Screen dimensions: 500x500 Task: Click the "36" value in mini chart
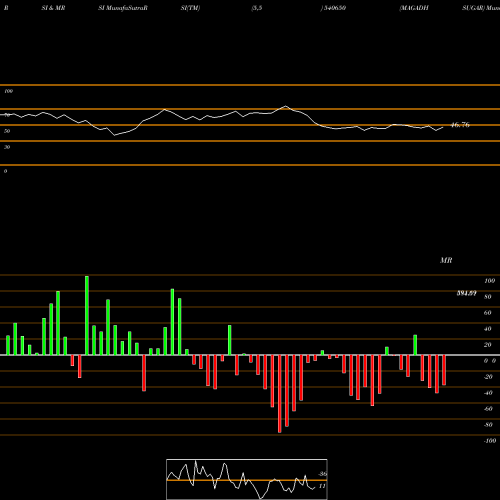[x=323, y=474]
